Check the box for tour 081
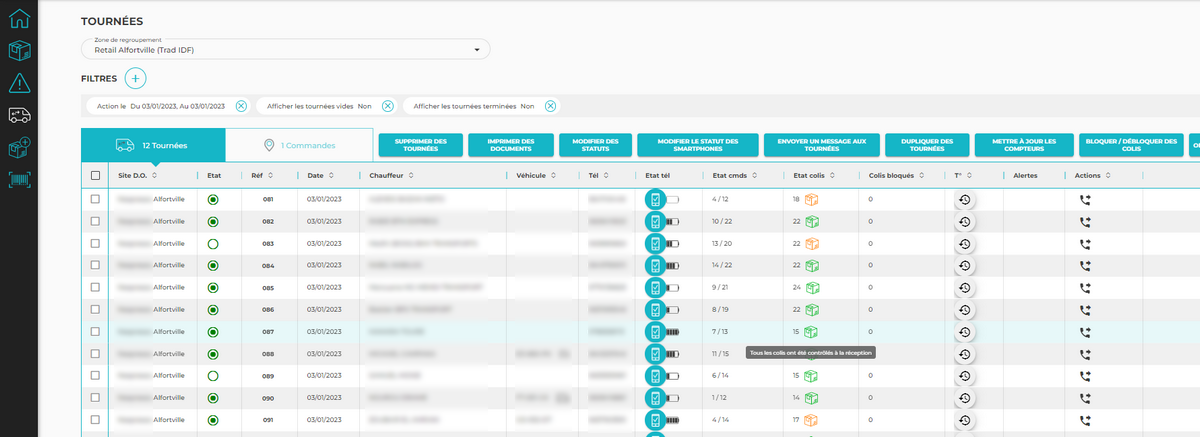Viewport: 1200px width, 437px height. [x=96, y=200]
